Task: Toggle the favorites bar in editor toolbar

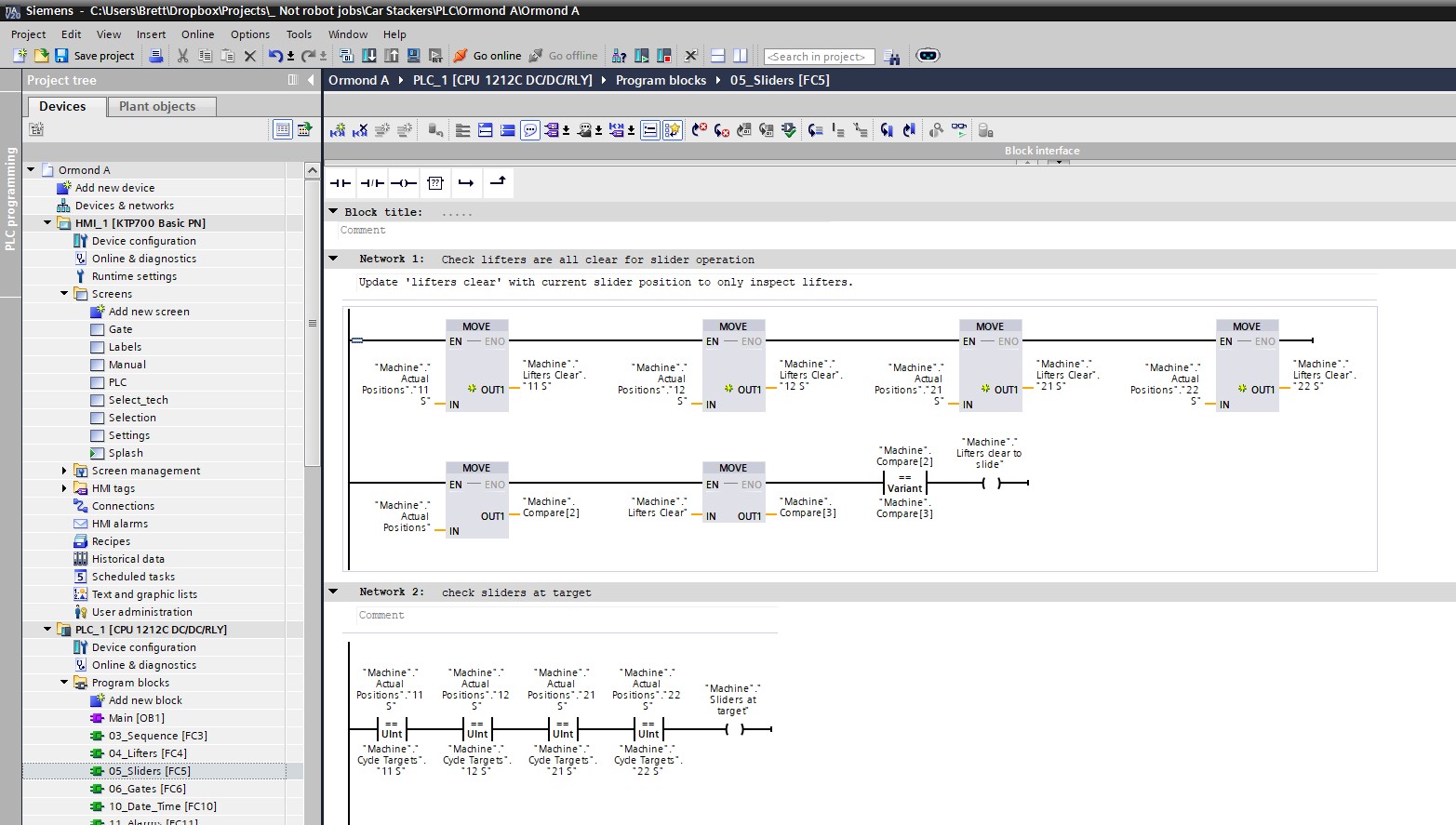Action: click(x=673, y=130)
